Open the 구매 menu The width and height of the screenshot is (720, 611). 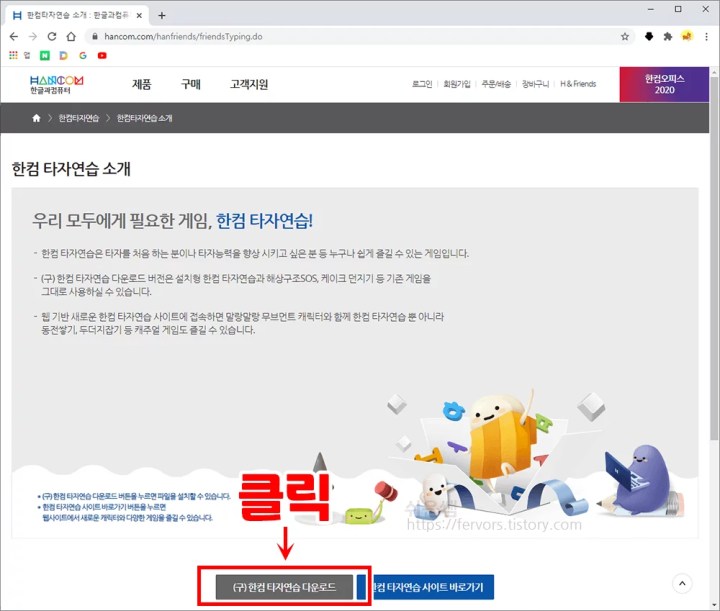click(x=191, y=84)
